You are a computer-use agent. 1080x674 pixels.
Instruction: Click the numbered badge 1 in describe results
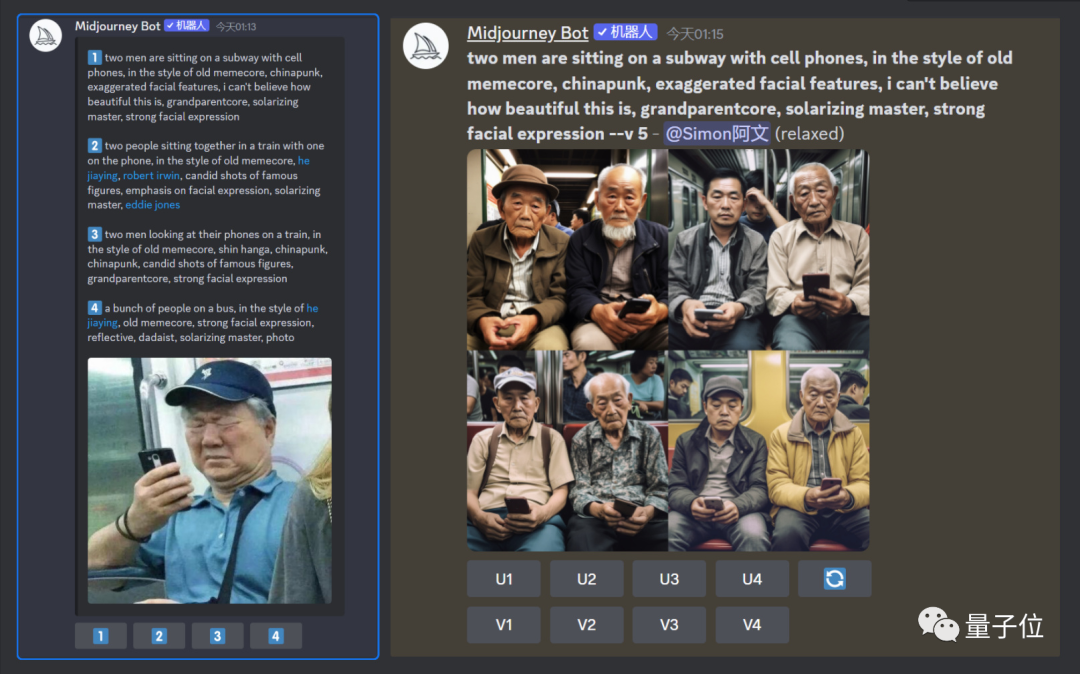tap(94, 58)
